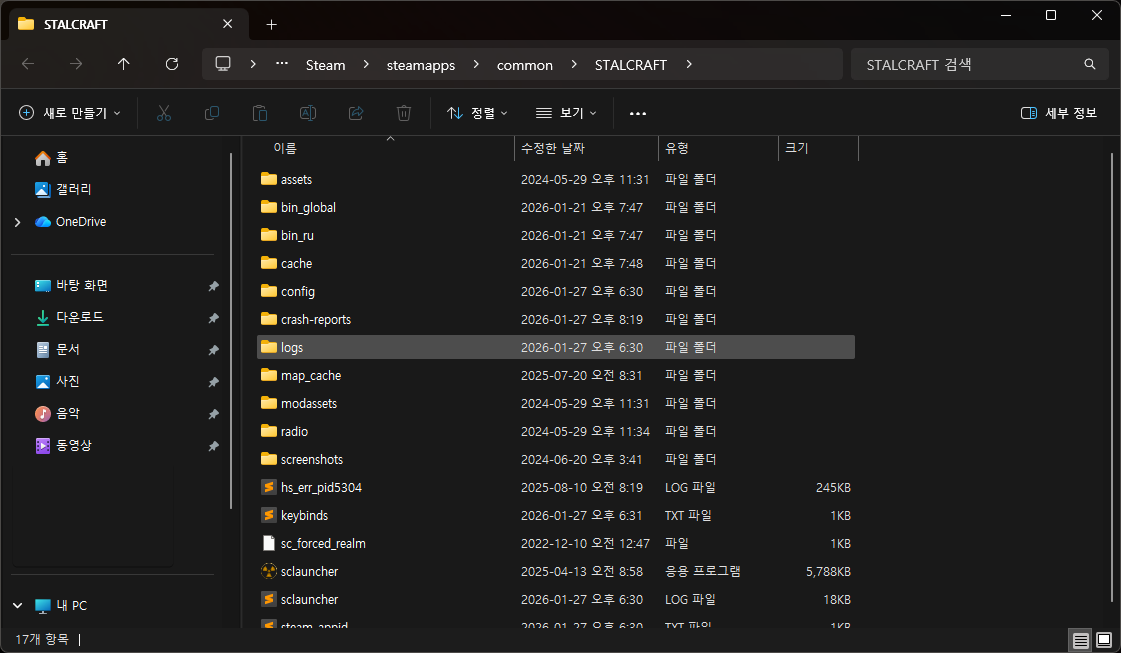Open the 새로 만들기 dropdown
The image size is (1121, 653).
(70, 113)
